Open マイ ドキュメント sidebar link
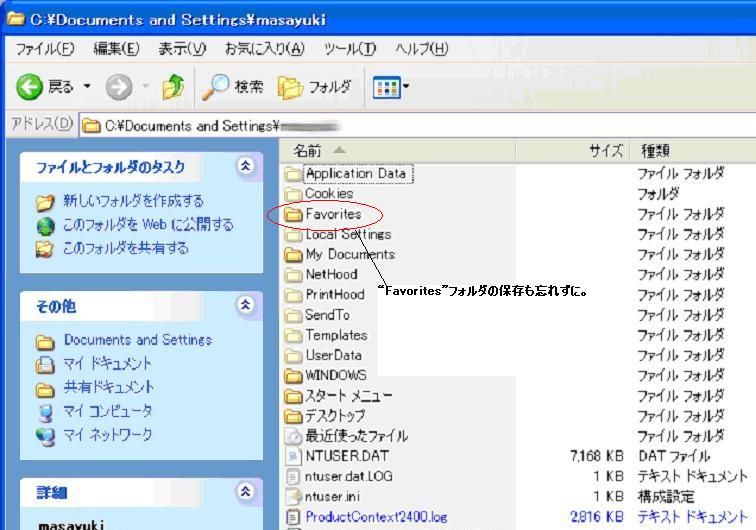Screen dimensions: 756x530 pyautogui.click(x=108, y=363)
